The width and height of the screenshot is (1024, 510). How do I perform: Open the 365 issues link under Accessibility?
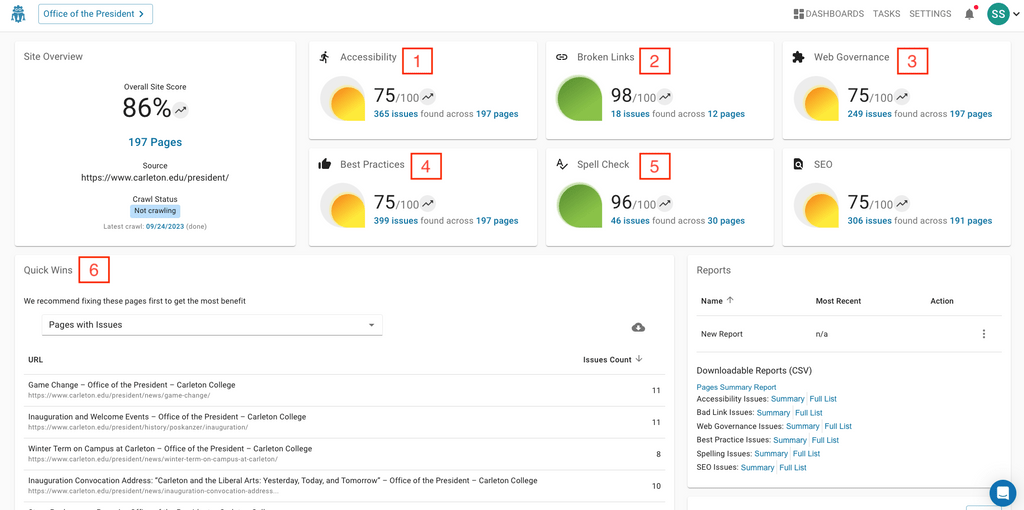[396, 114]
